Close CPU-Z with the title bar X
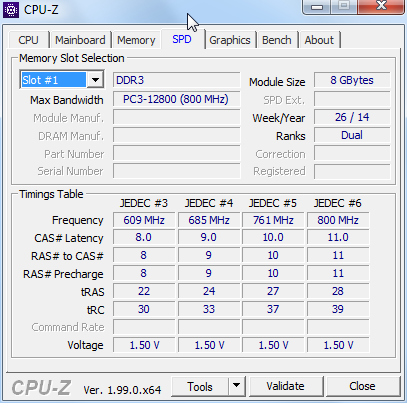Viewport: 407px width, 403px height. tap(381, 7)
